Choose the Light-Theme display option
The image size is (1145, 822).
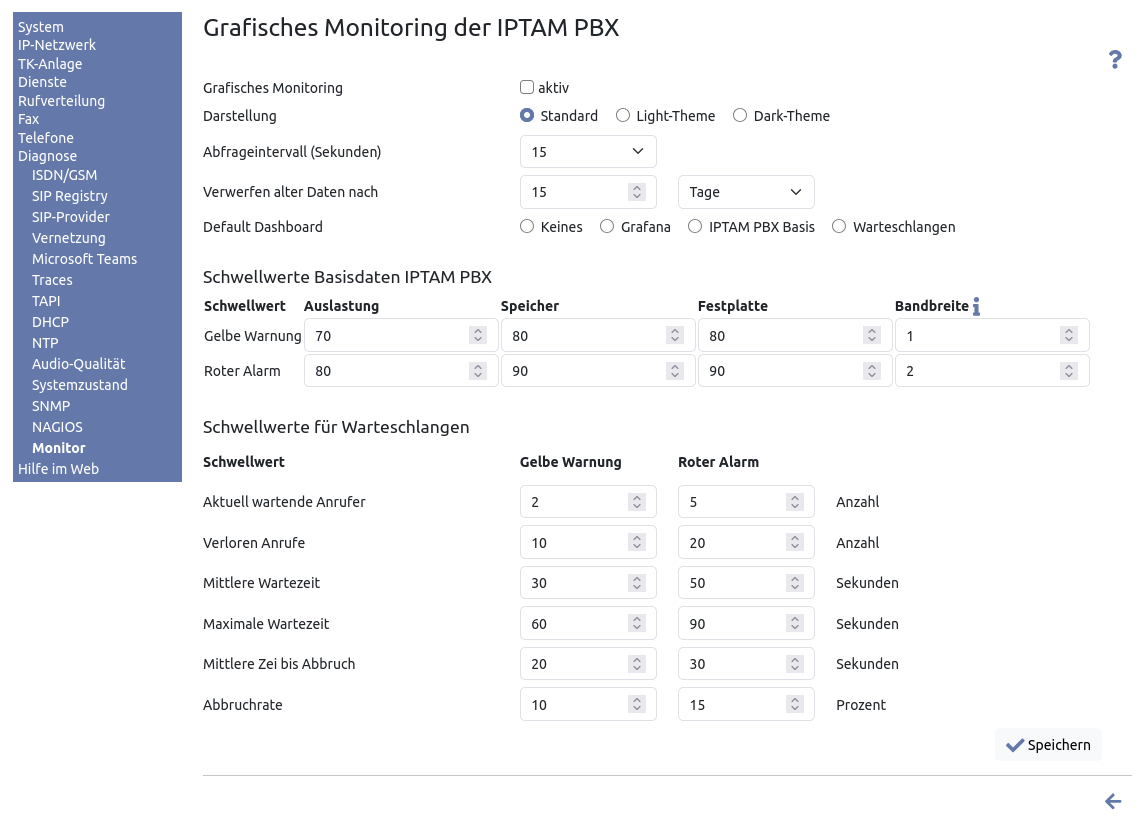coord(623,116)
